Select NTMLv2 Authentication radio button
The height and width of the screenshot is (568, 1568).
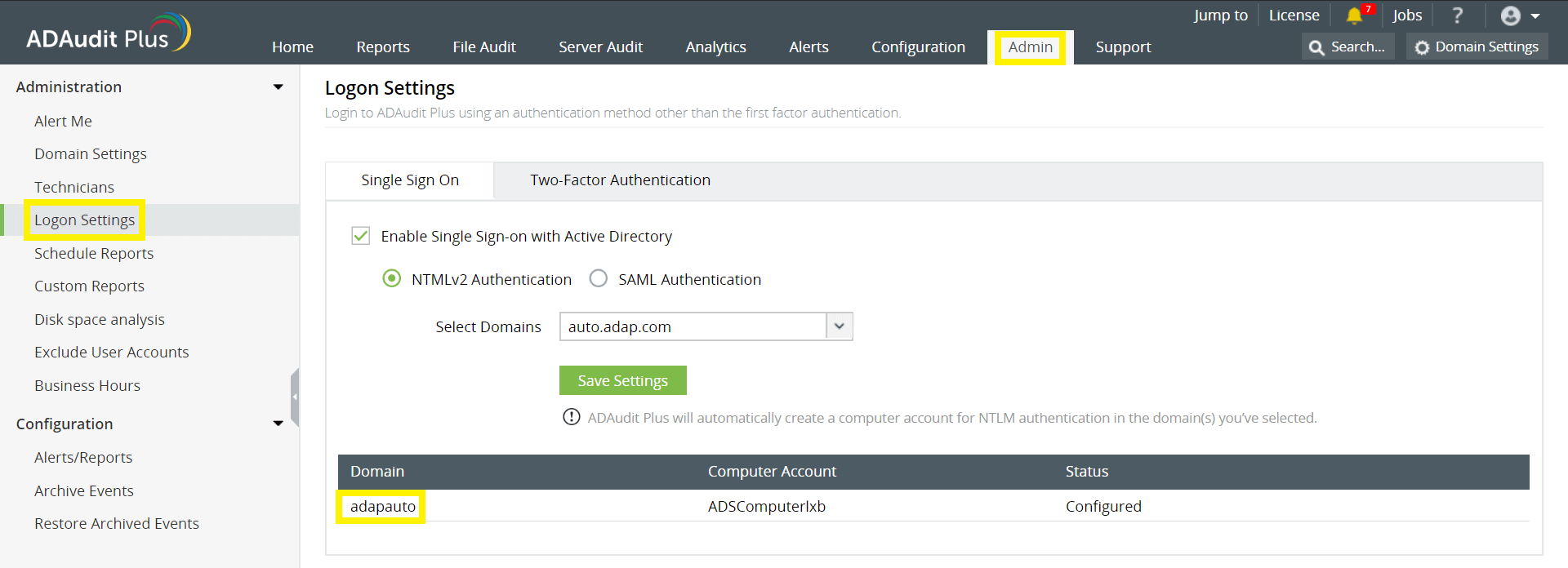392,279
